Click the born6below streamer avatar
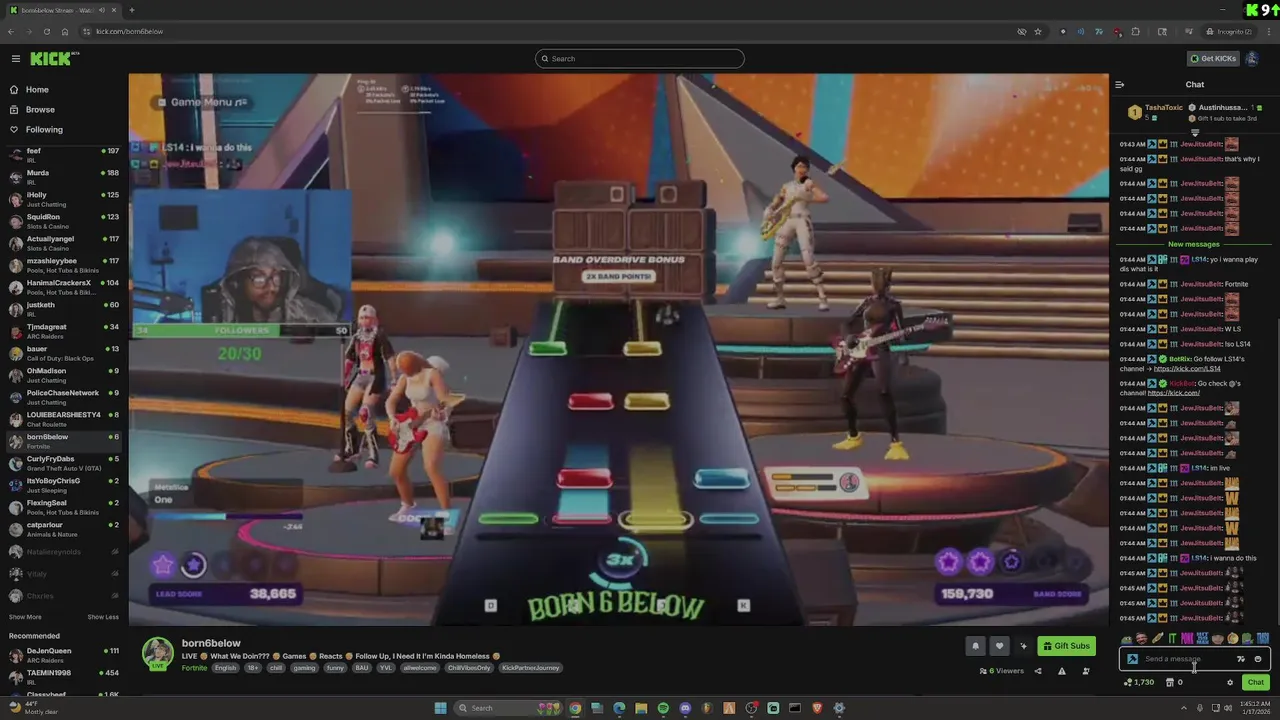Viewport: 1280px width, 720px height. click(157, 653)
